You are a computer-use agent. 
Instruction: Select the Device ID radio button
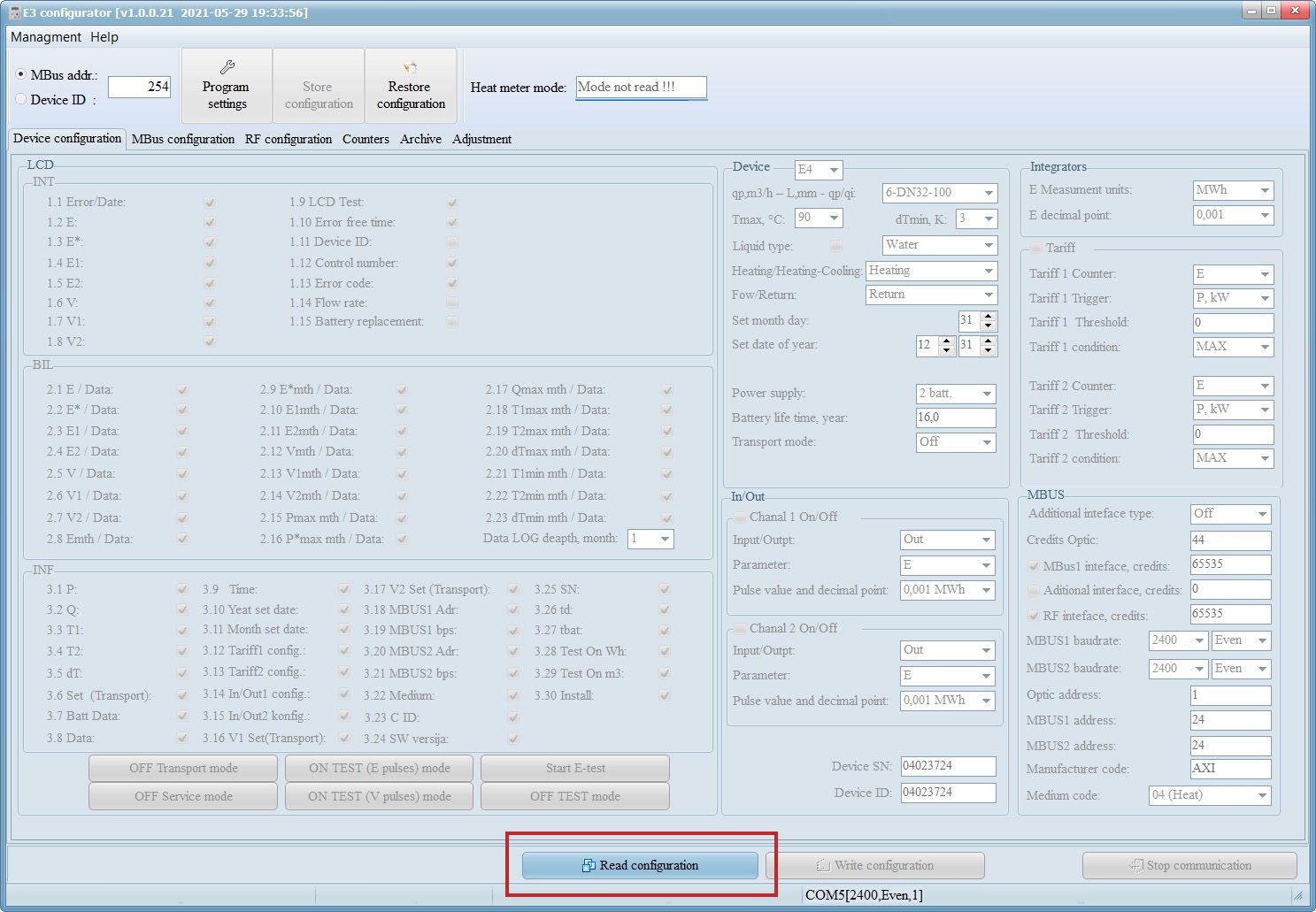[21, 99]
